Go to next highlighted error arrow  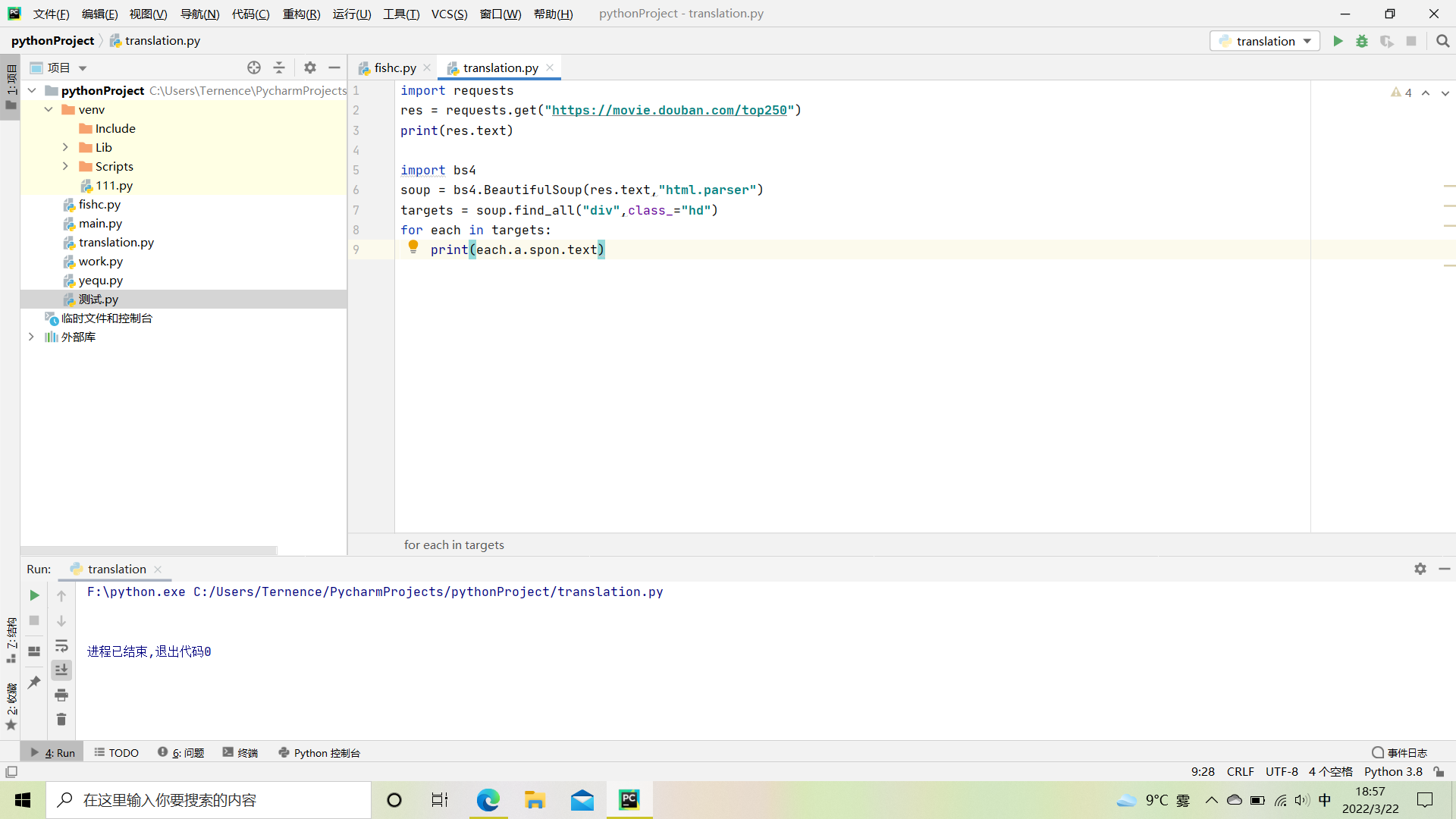[x=1445, y=93]
